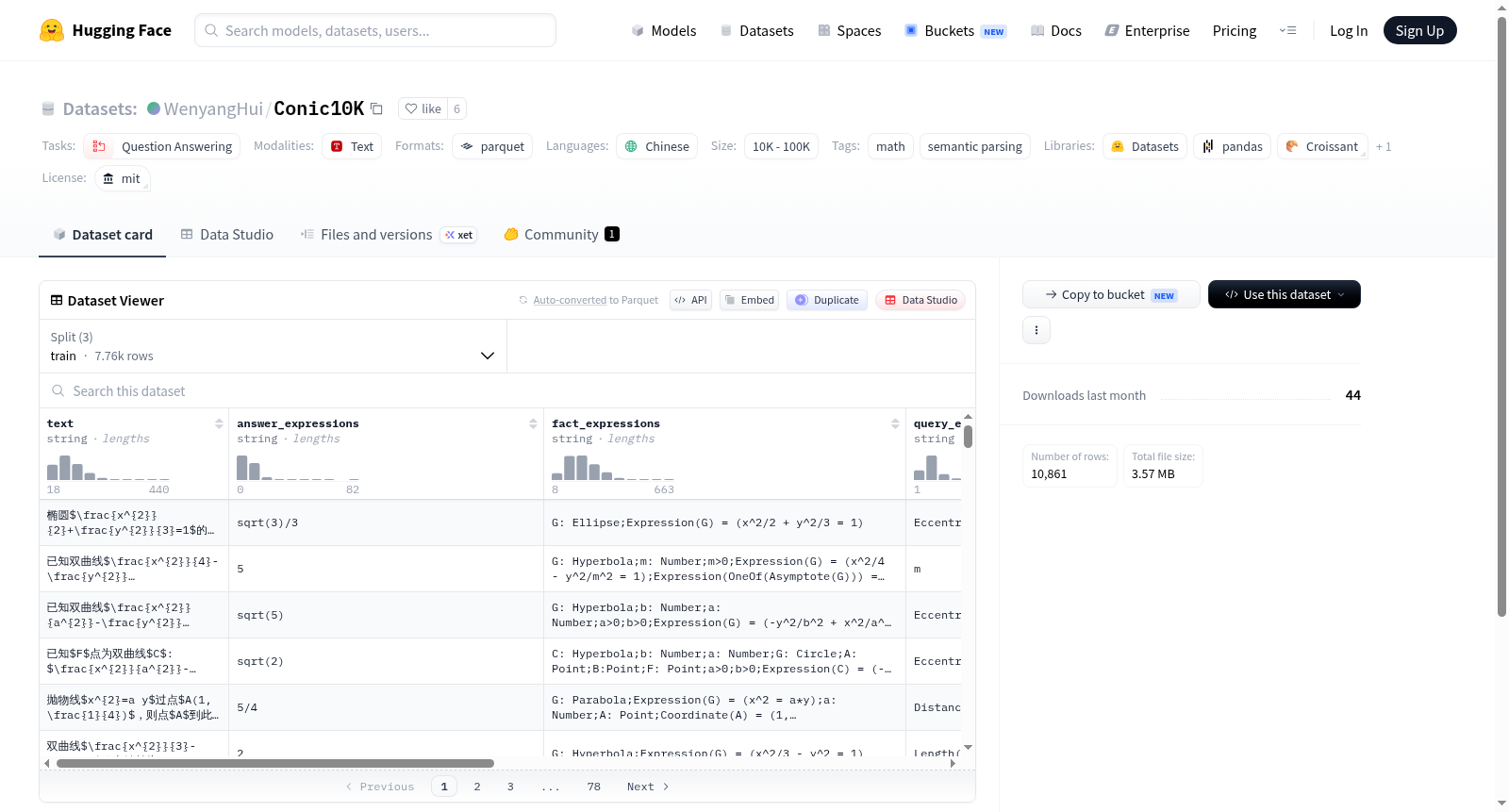This screenshot has width=1509, height=812.
Task: Click the page vertical scrollbar
Action: 1502,316
